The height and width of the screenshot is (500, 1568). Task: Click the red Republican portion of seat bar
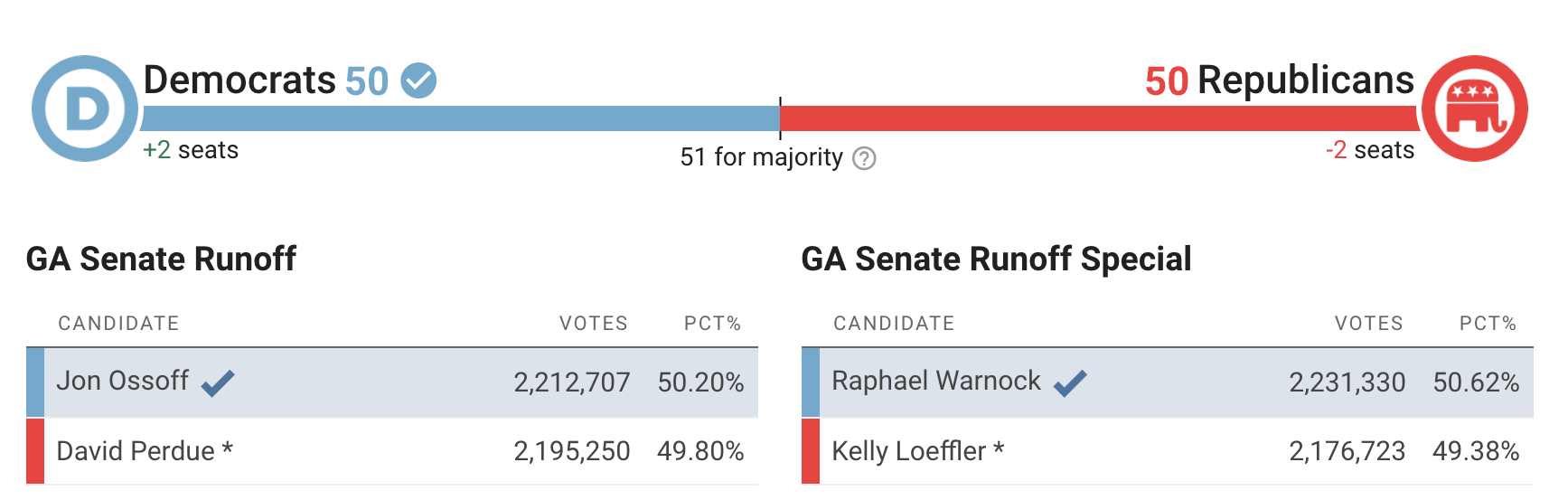[x=1098, y=118]
